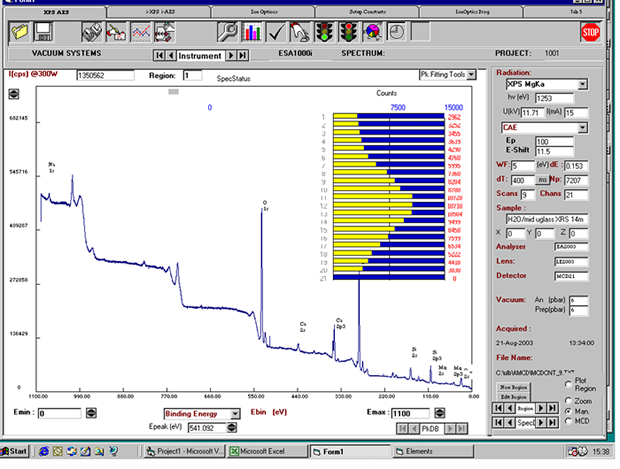The image size is (620, 469).
Task: Open the colored bar chart tool
Action: (252, 32)
